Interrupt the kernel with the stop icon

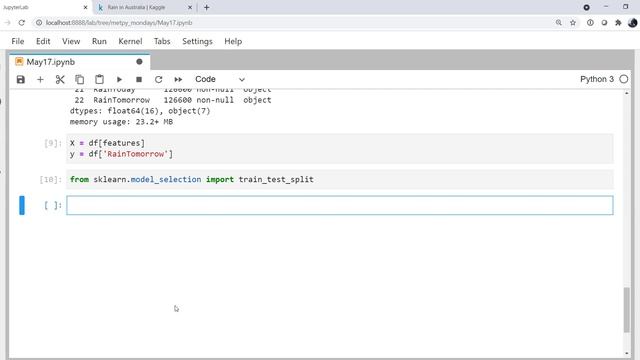[x=139, y=79]
